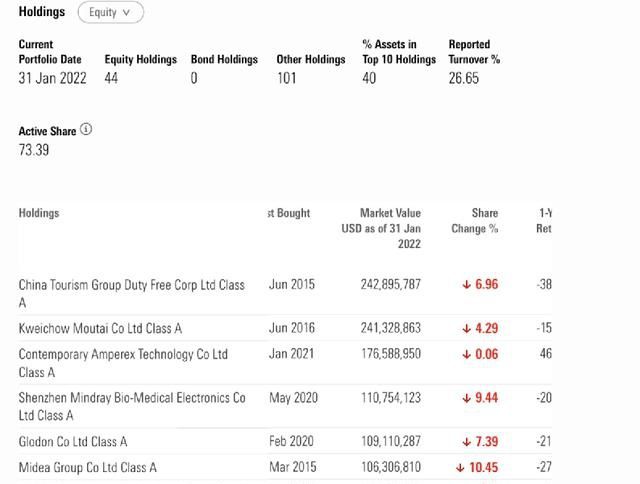The image size is (640, 484).
Task: Select market value 110,754,123
Action: (391, 397)
